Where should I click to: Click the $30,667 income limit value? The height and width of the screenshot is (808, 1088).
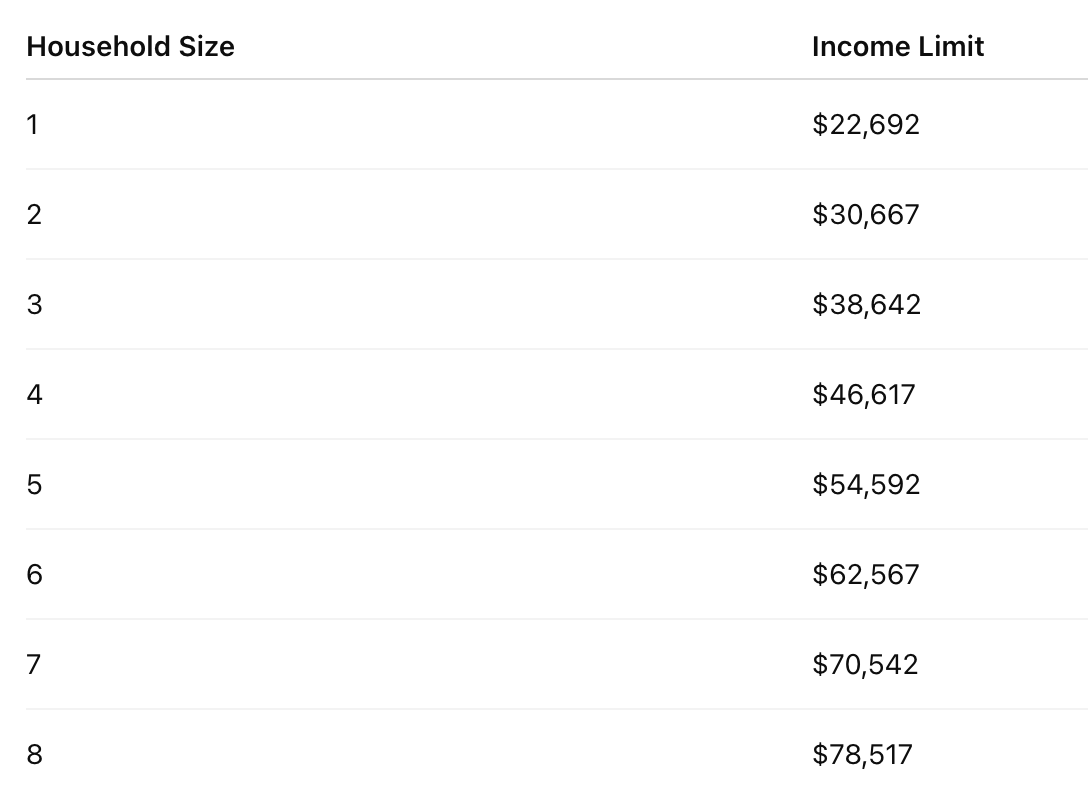tap(866, 214)
